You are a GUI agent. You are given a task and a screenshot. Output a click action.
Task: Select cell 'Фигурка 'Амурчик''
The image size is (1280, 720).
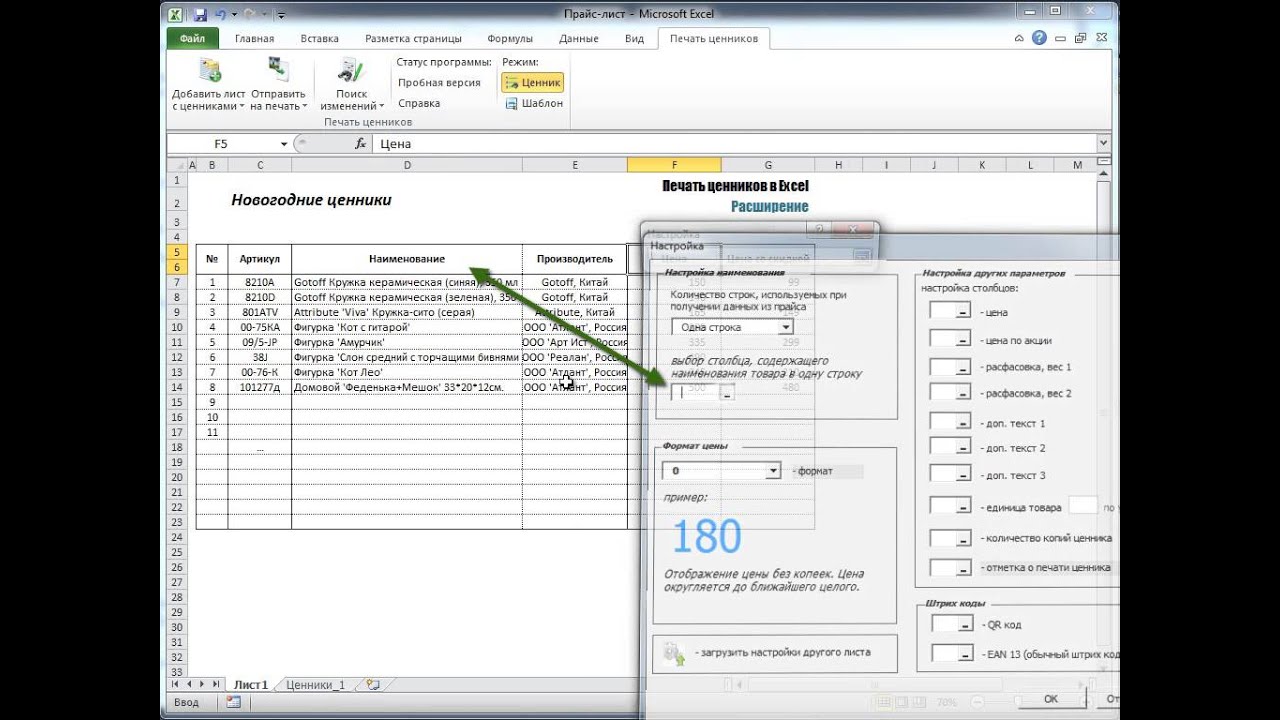(x=407, y=342)
